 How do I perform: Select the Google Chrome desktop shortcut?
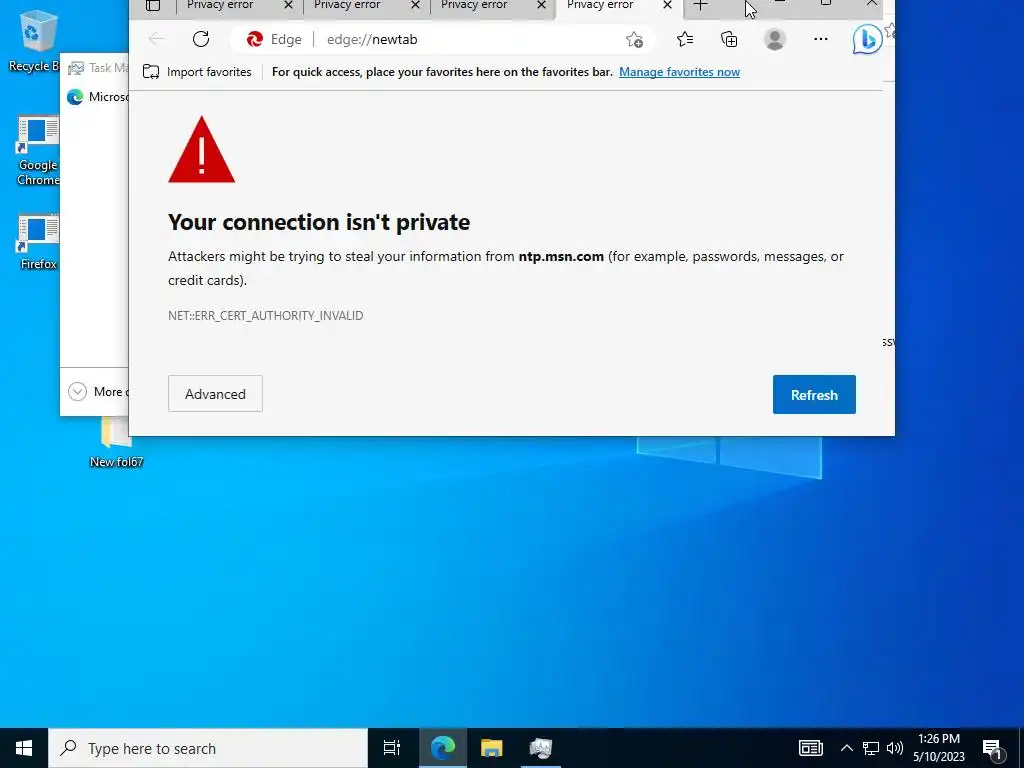[38, 151]
